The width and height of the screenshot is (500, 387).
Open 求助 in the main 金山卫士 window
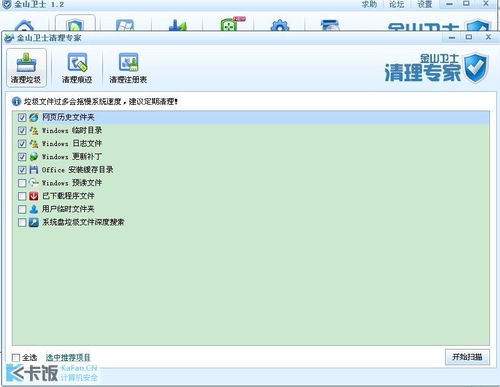coord(369,4)
